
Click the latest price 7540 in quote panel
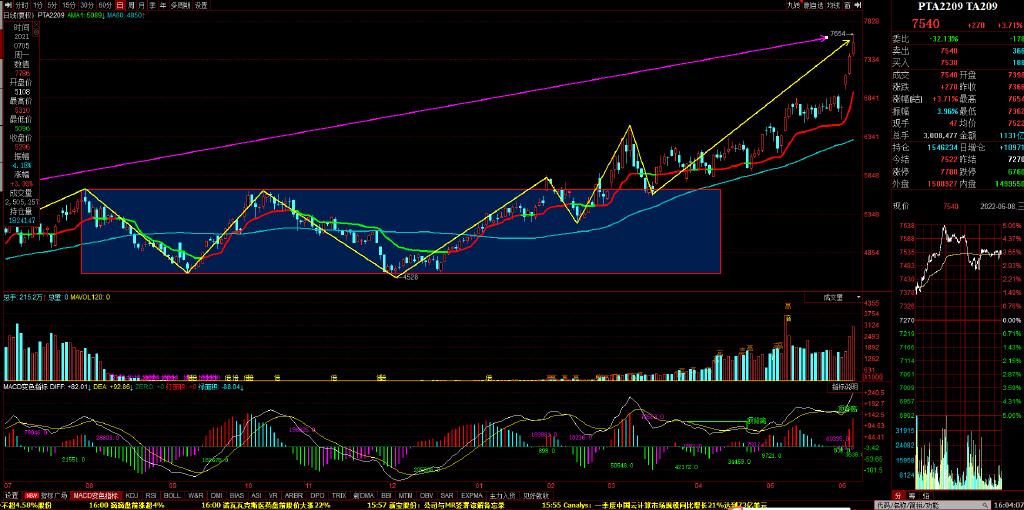925,25
